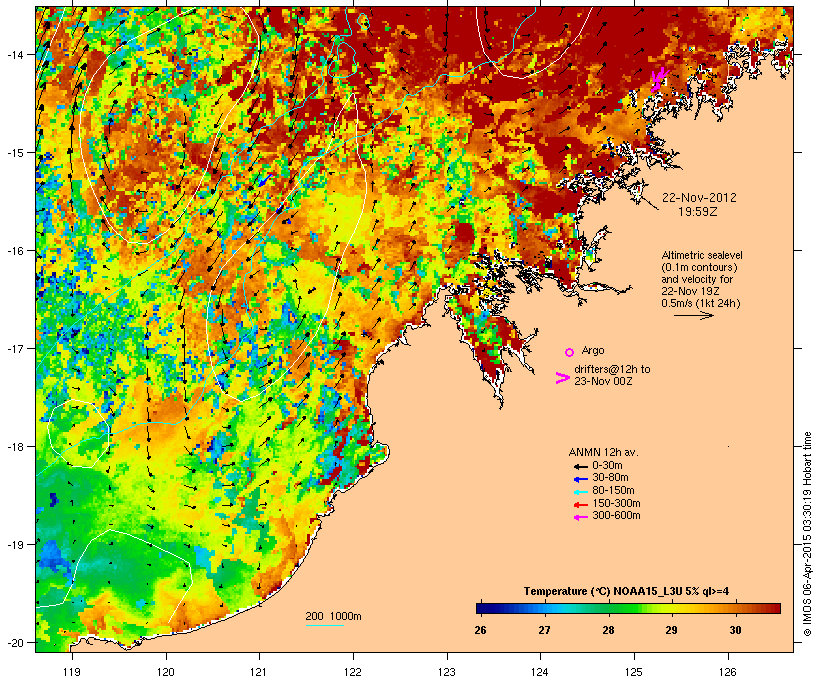Click the blue 30-80m legend arrow
Image resolution: width=820 pixels, height=680 pixels.
580,479
